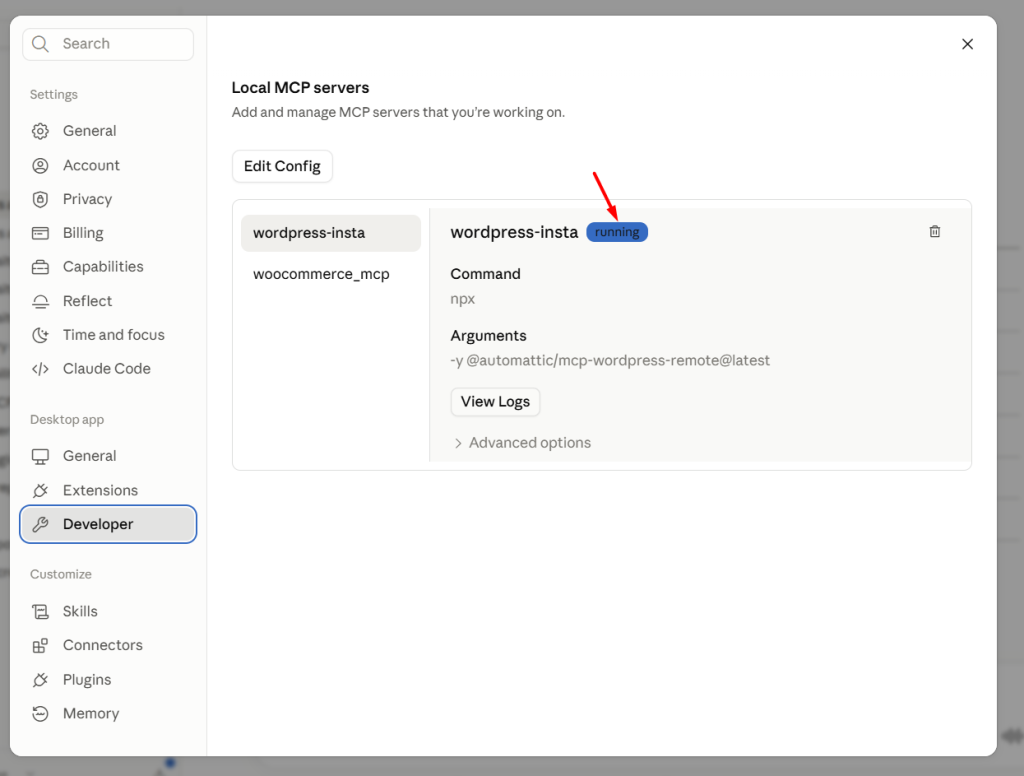1024x776 pixels.
Task: Click the Privacy shield icon
Action: click(x=40, y=199)
